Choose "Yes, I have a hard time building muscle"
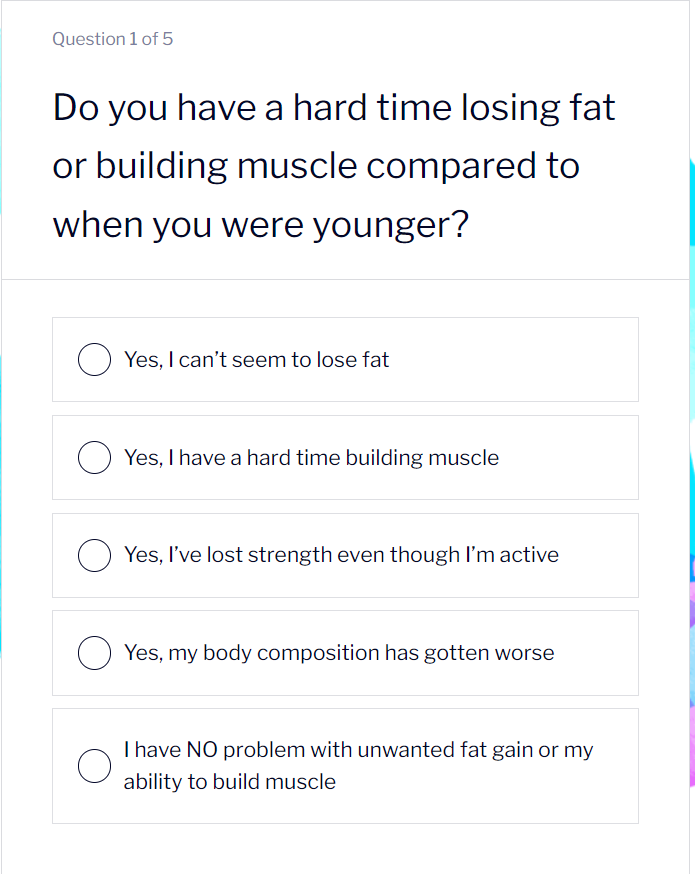Viewport: 695px width, 877px height. [x=94, y=457]
